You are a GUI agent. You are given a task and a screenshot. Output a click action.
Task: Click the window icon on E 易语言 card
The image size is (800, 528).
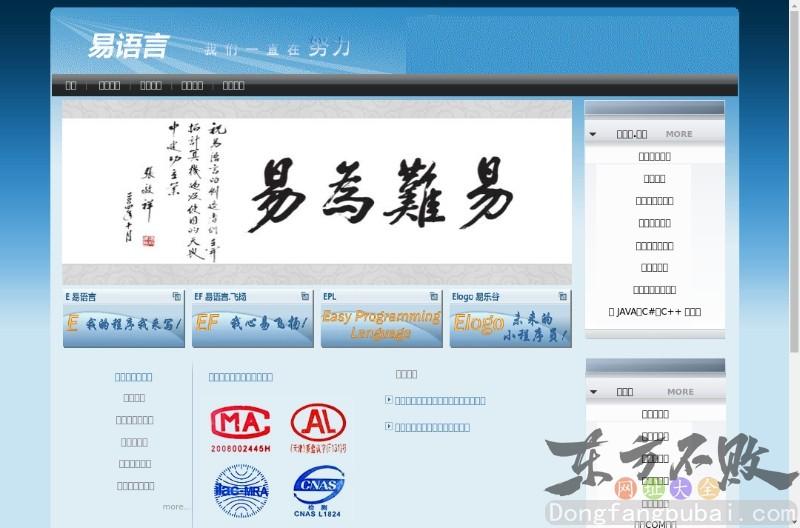coord(177,296)
